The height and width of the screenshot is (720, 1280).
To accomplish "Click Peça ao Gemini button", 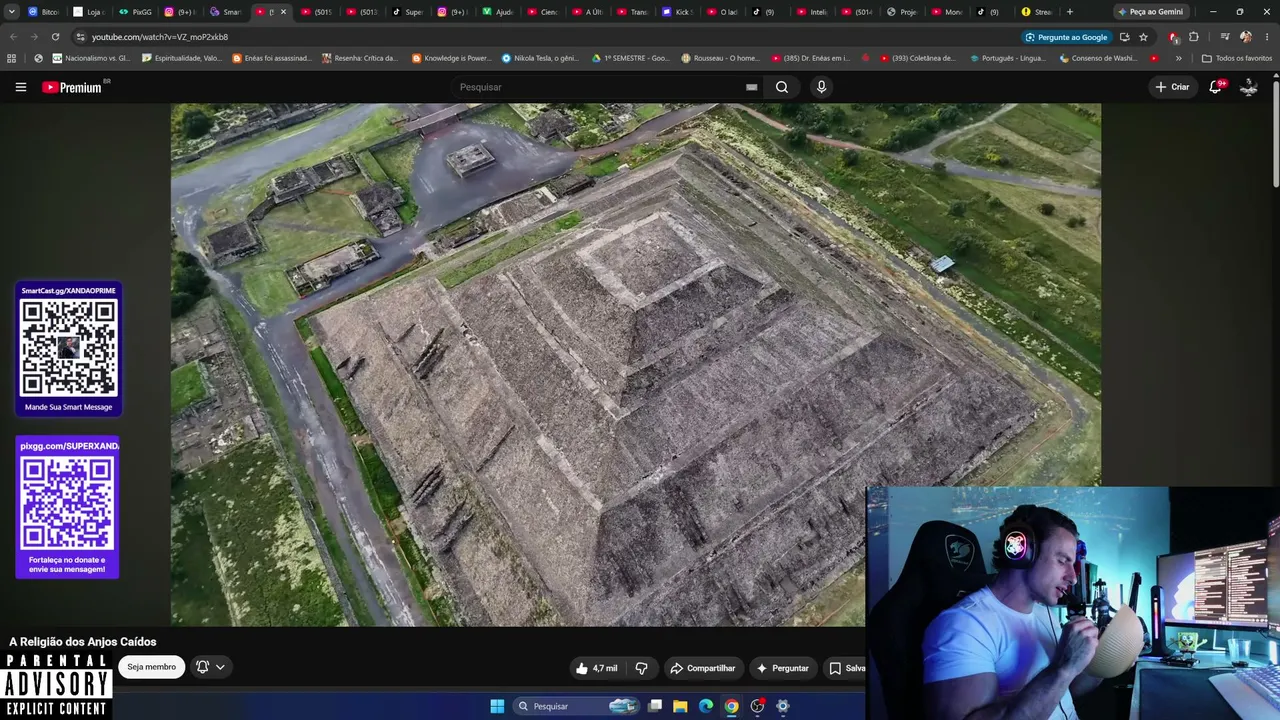I will tap(1150, 12).
